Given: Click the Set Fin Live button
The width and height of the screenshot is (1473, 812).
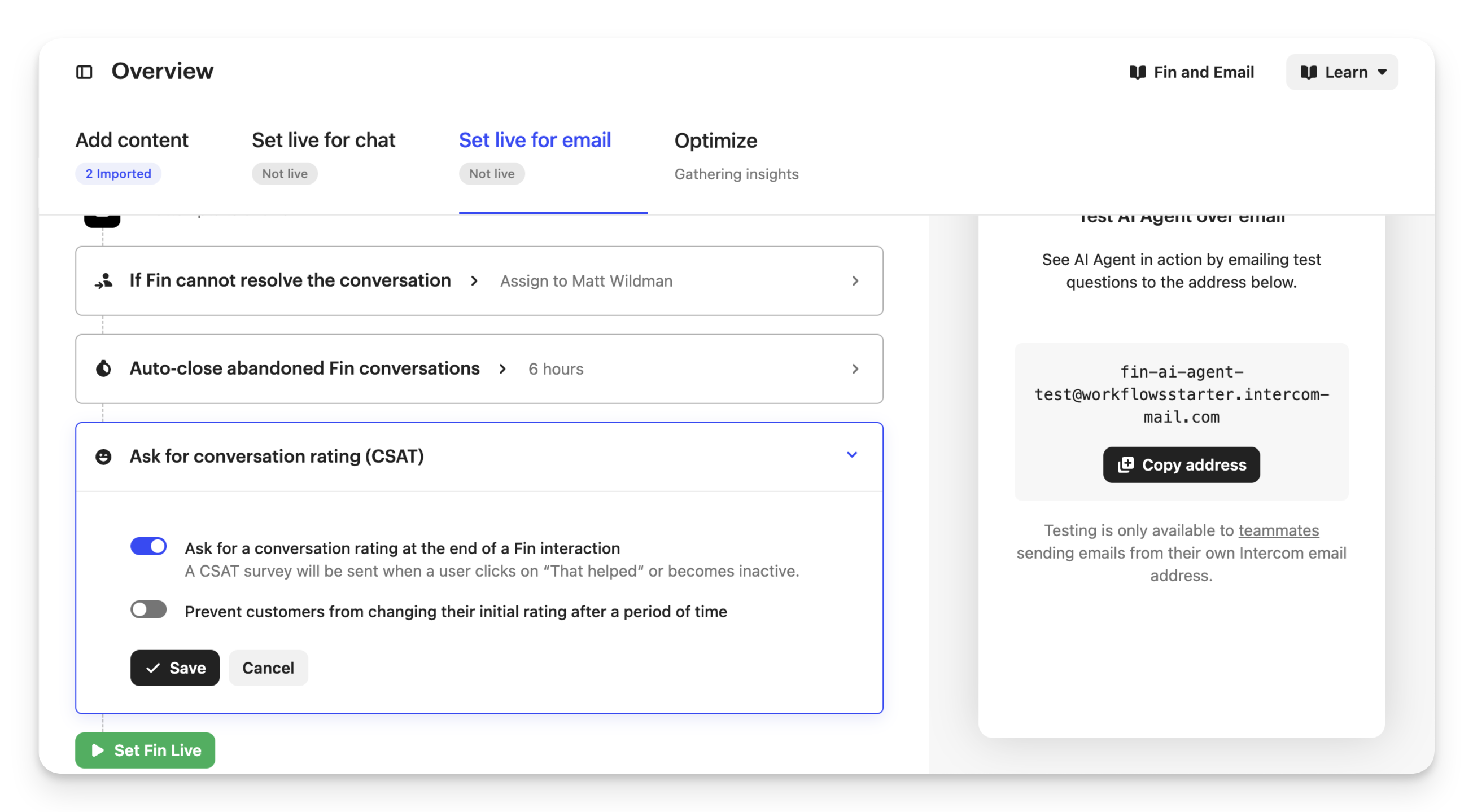Looking at the screenshot, I should 145,750.
